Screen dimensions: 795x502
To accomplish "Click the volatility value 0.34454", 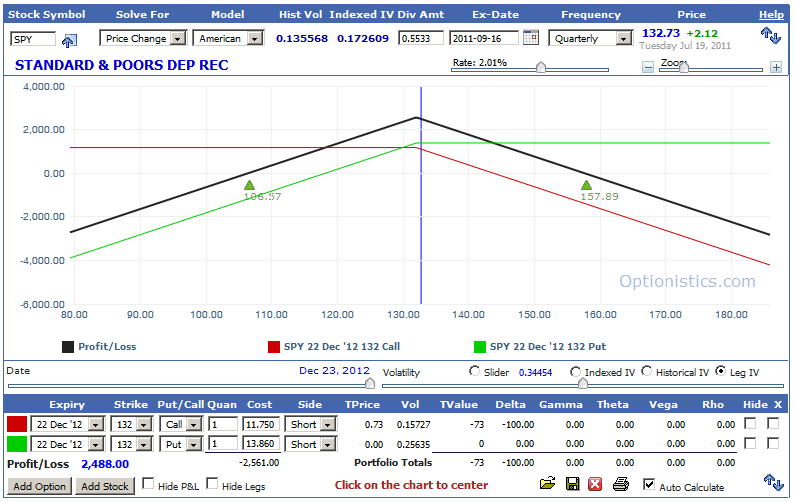I will pos(535,373).
